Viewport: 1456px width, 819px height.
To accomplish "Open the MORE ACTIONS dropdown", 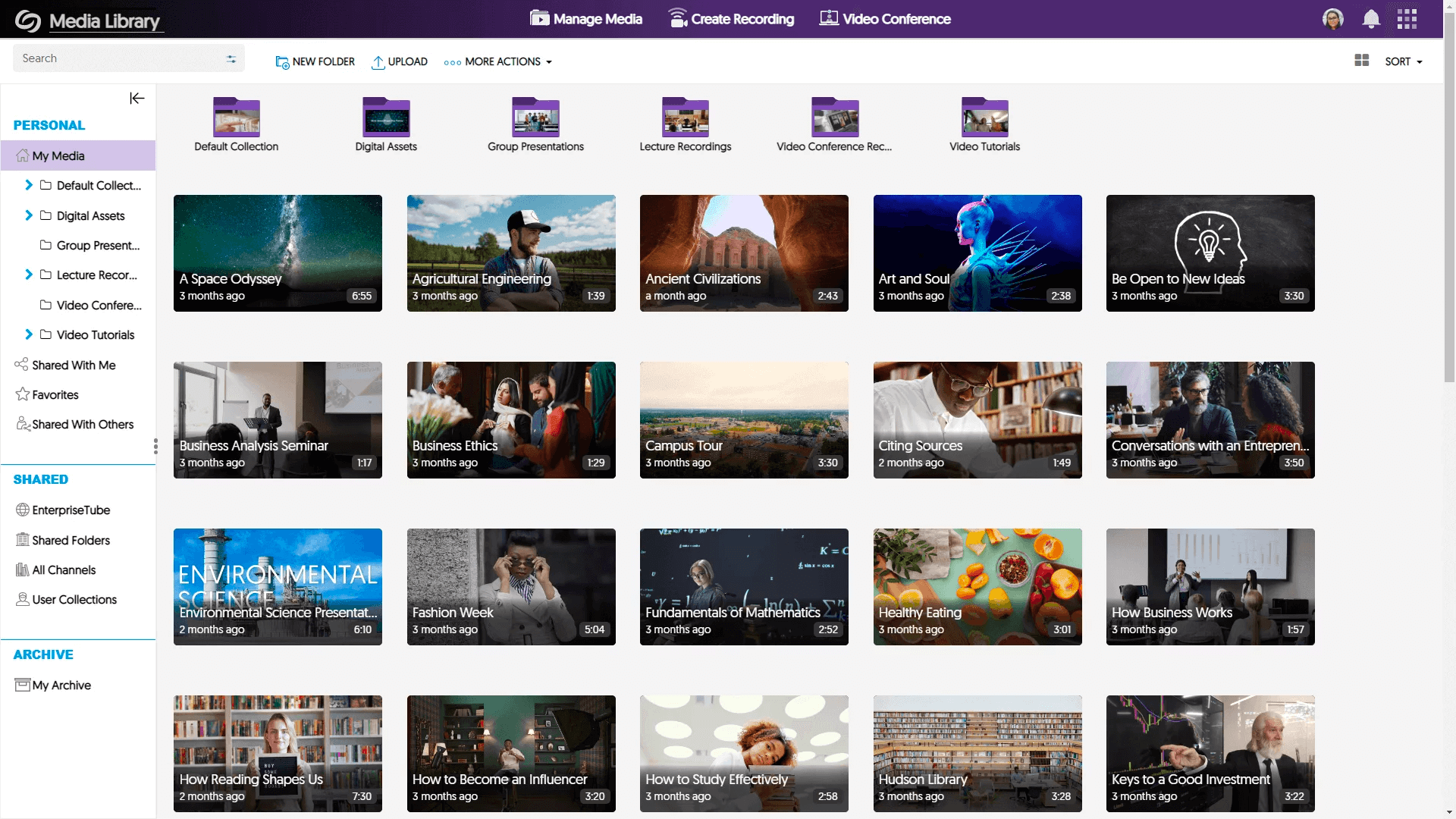I will pos(498,61).
